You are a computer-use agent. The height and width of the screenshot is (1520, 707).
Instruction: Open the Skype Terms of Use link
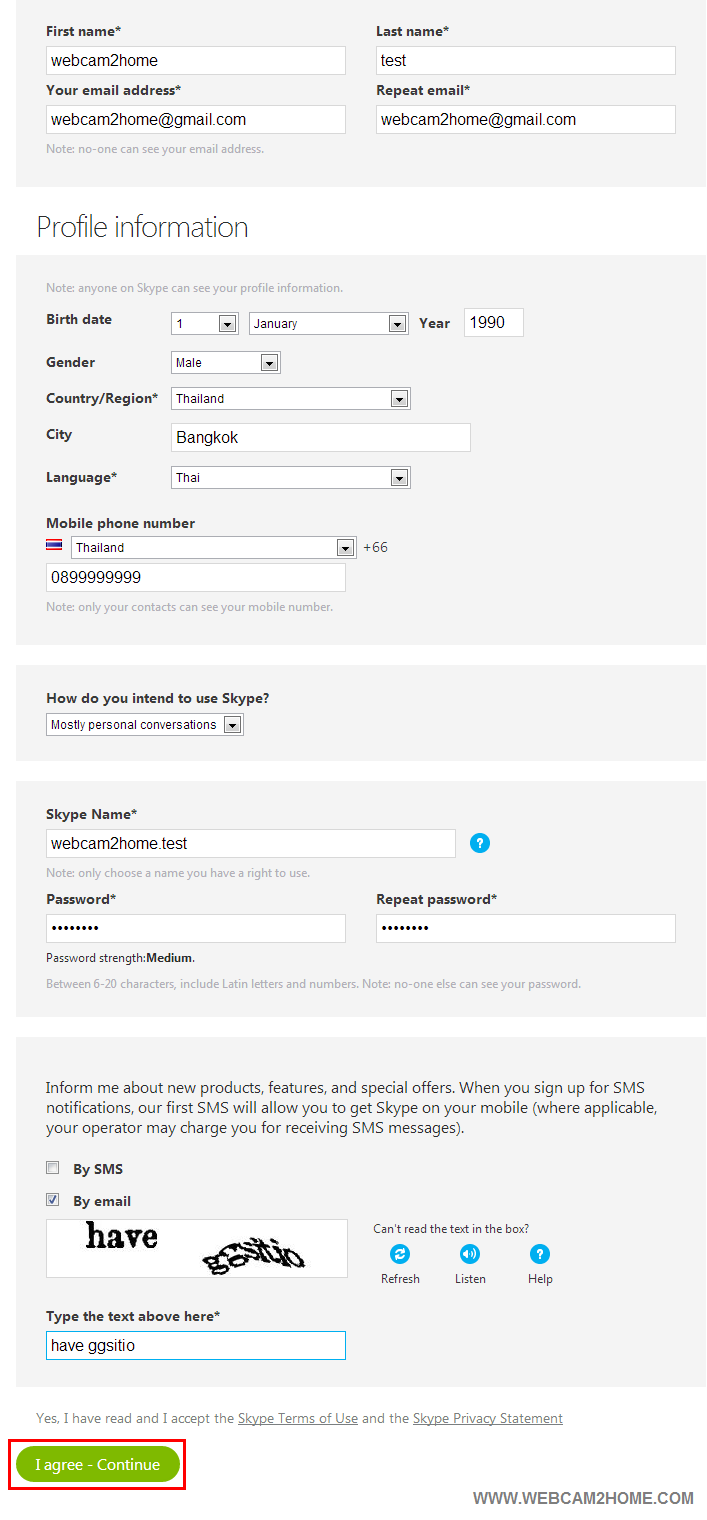click(297, 1418)
